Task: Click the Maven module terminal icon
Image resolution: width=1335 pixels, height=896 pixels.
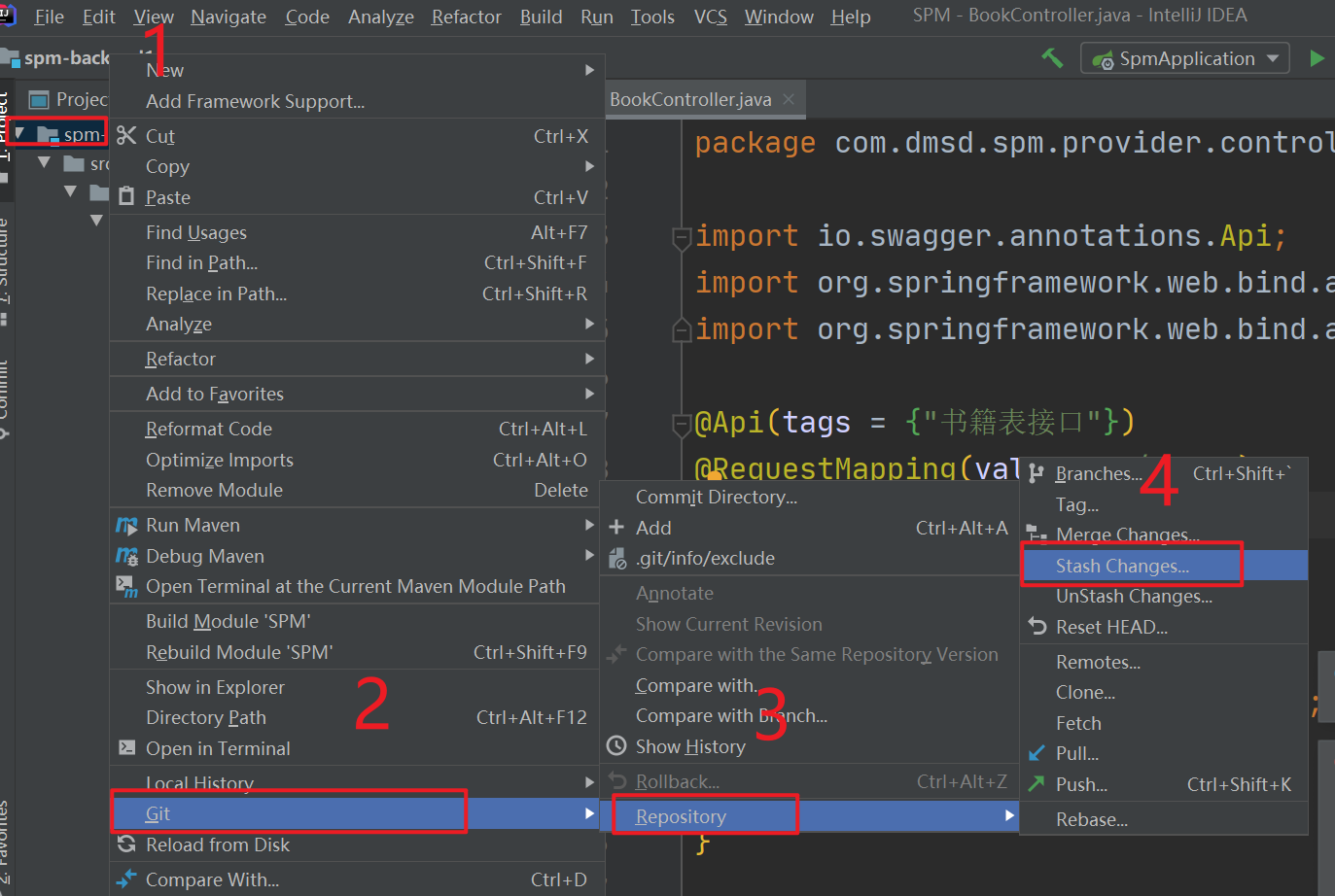Action: pyautogui.click(x=126, y=586)
